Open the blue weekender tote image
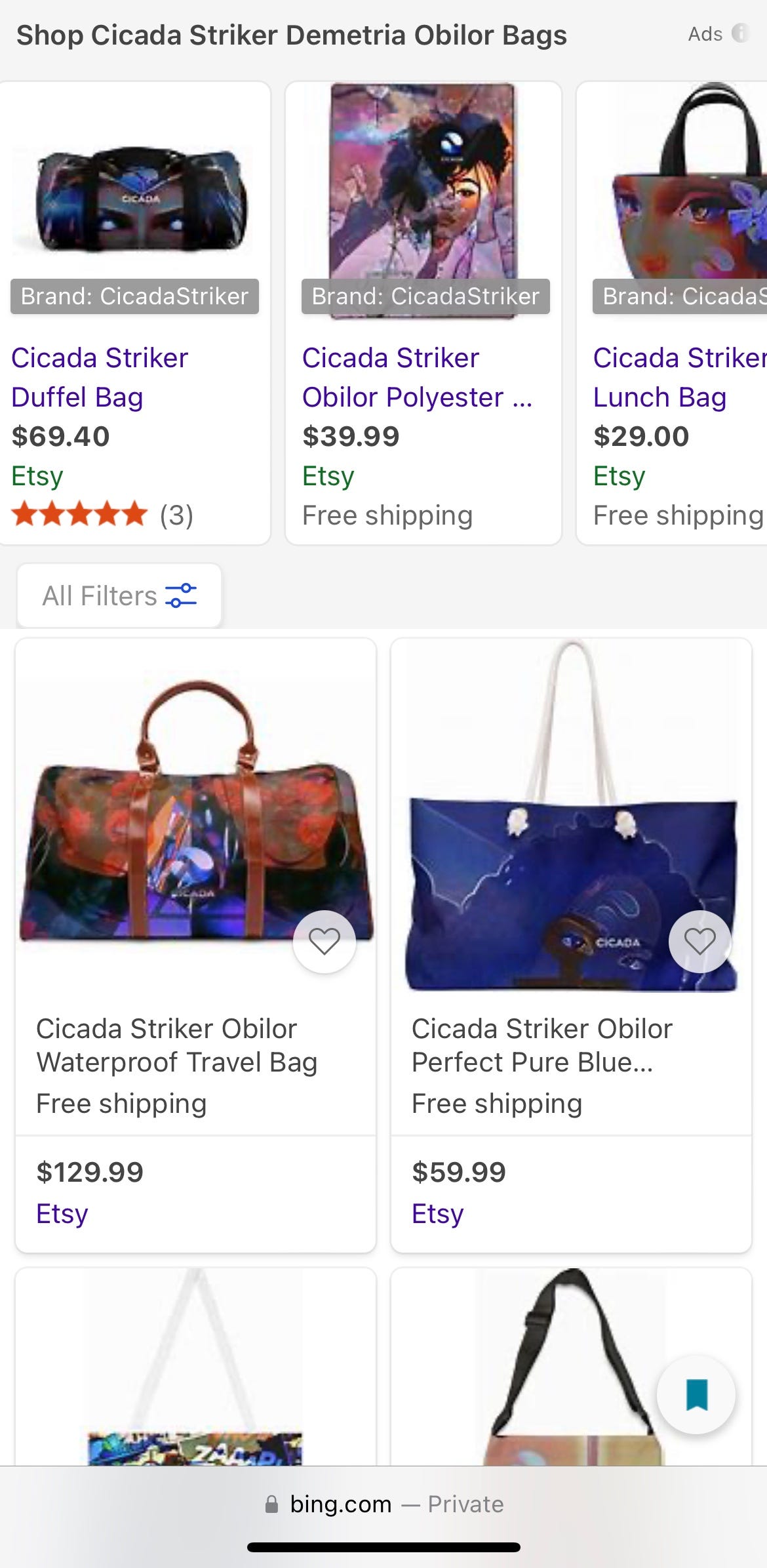This screenshot has width=767, height=1568. click(x=571, y=816)
